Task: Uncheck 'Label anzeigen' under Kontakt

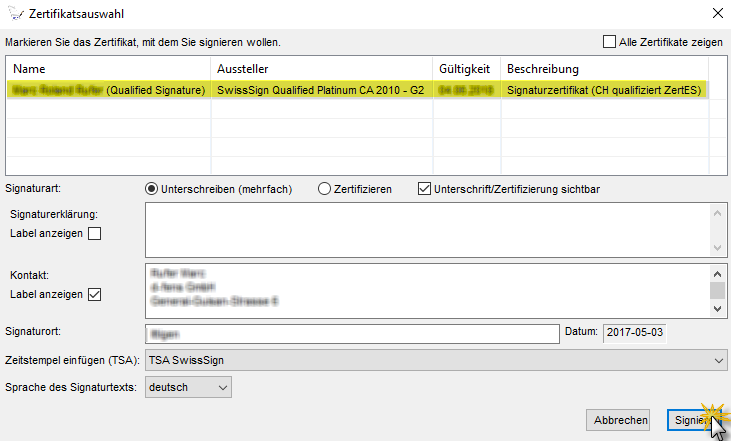Action: pos(95,294)
